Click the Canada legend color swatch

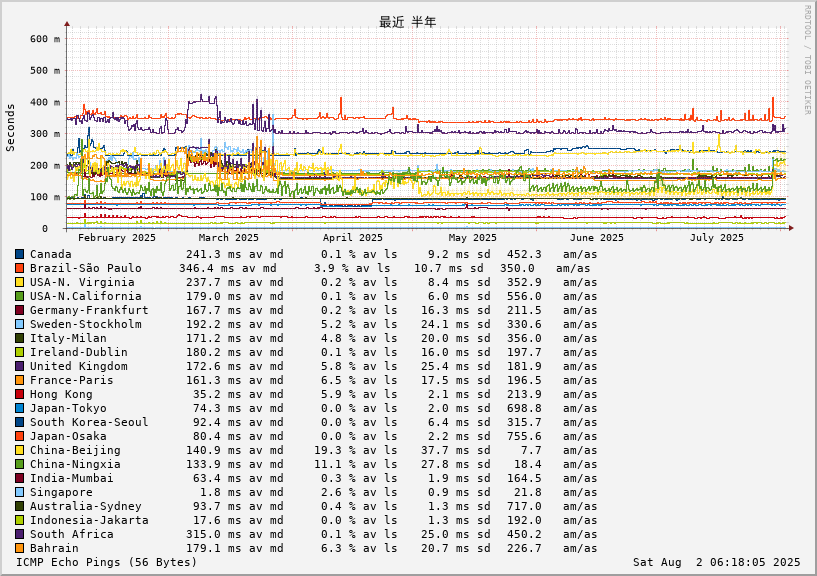coord(19,254)
